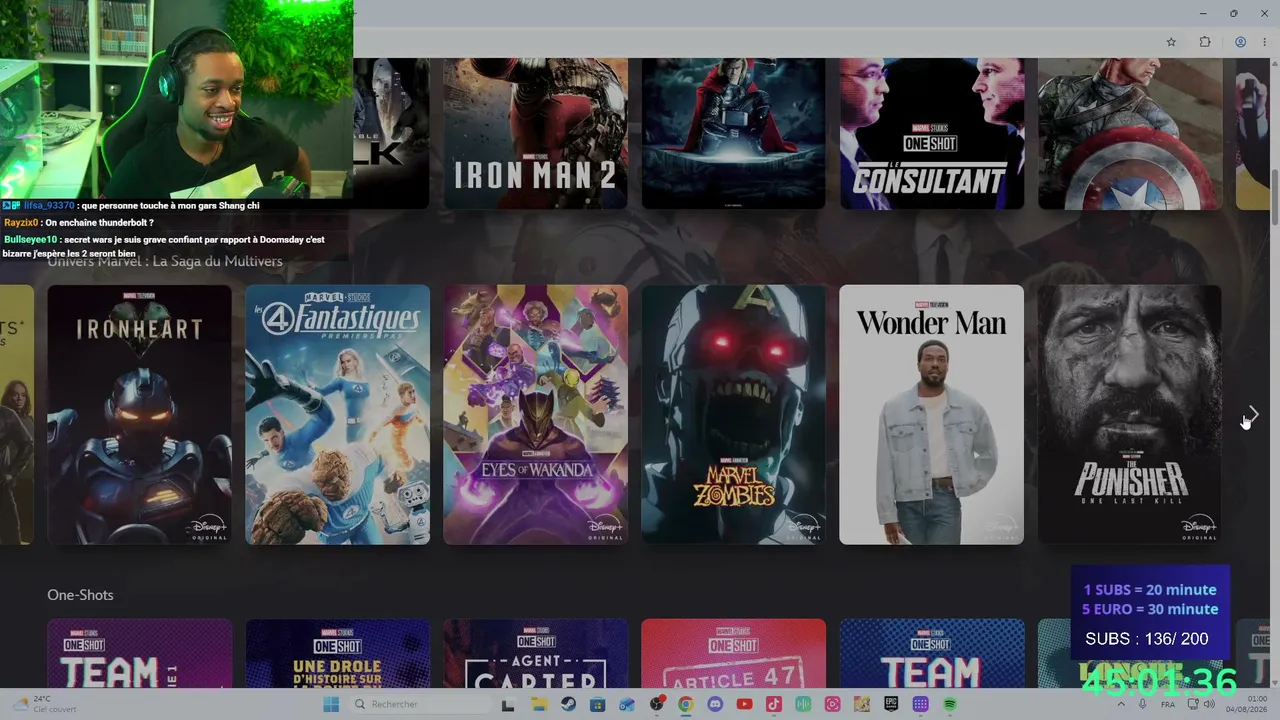The height and width of the screenshot is (720, 1280).
Task: Open the green waveform taskbar app
Action: pyautogui.click(x=803, y=704)
